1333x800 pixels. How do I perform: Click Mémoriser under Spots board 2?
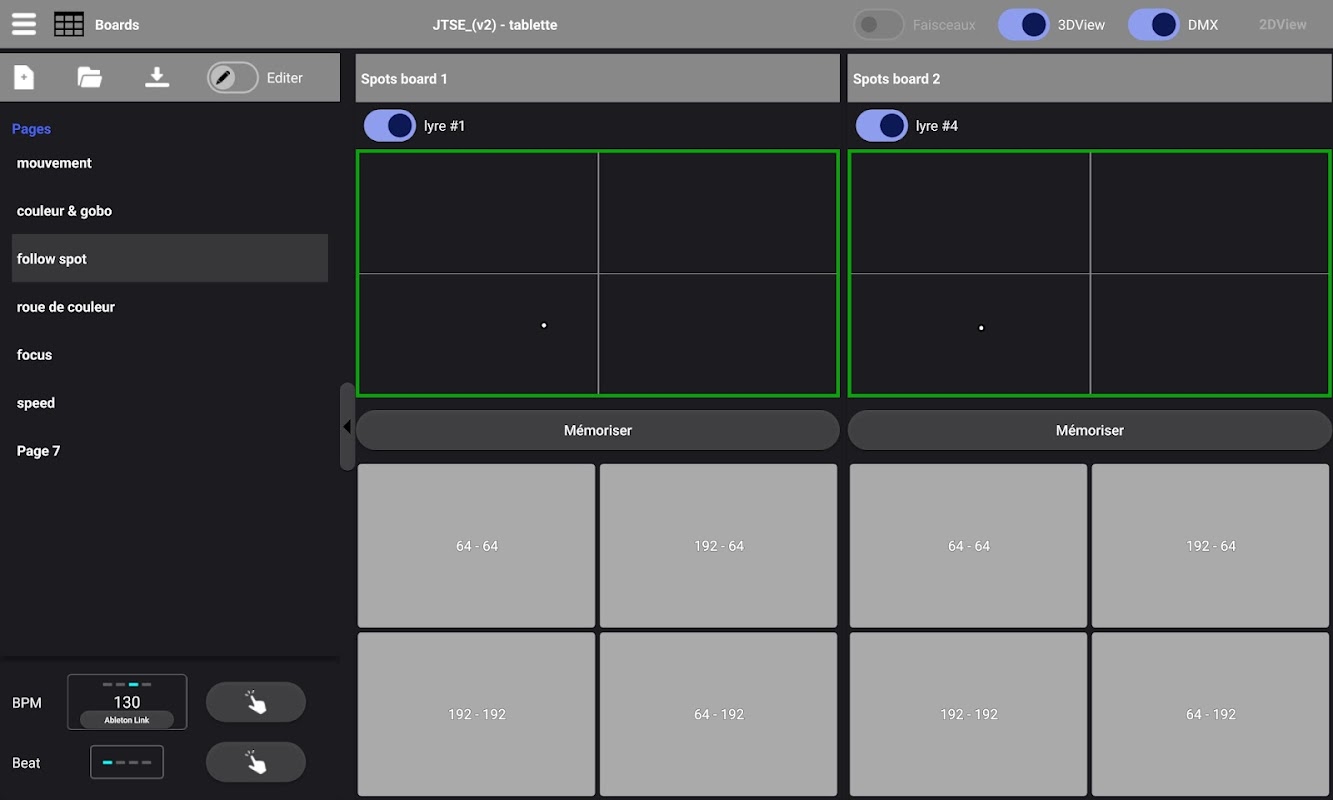1090,430
